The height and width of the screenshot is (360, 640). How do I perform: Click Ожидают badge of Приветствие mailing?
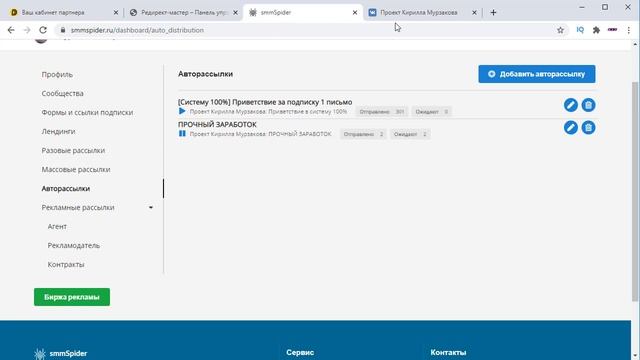click(x=431, y=111)
